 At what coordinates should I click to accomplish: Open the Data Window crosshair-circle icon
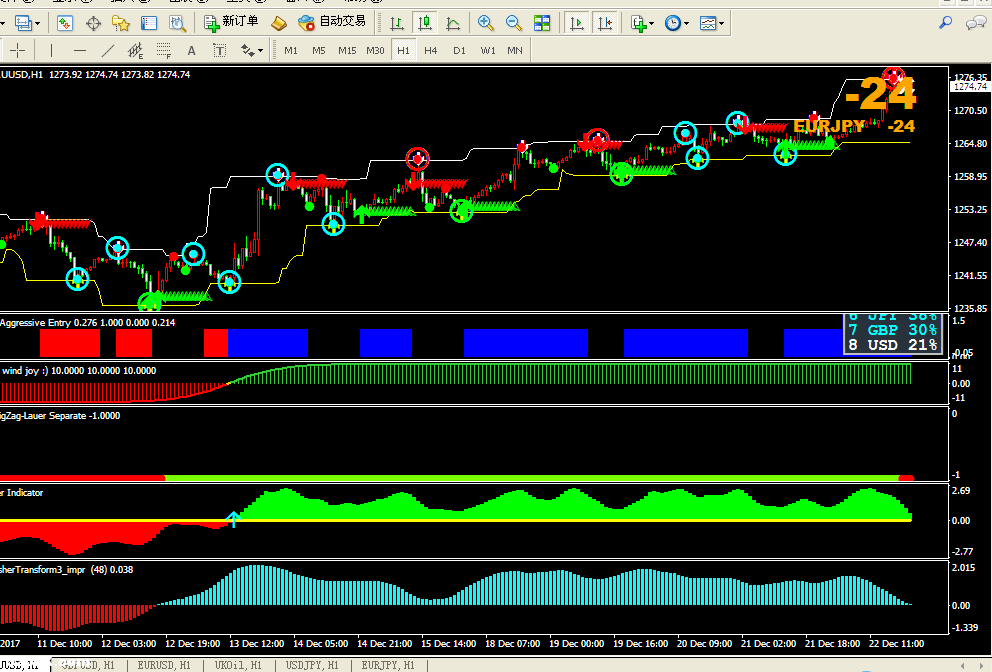(93, 24)
